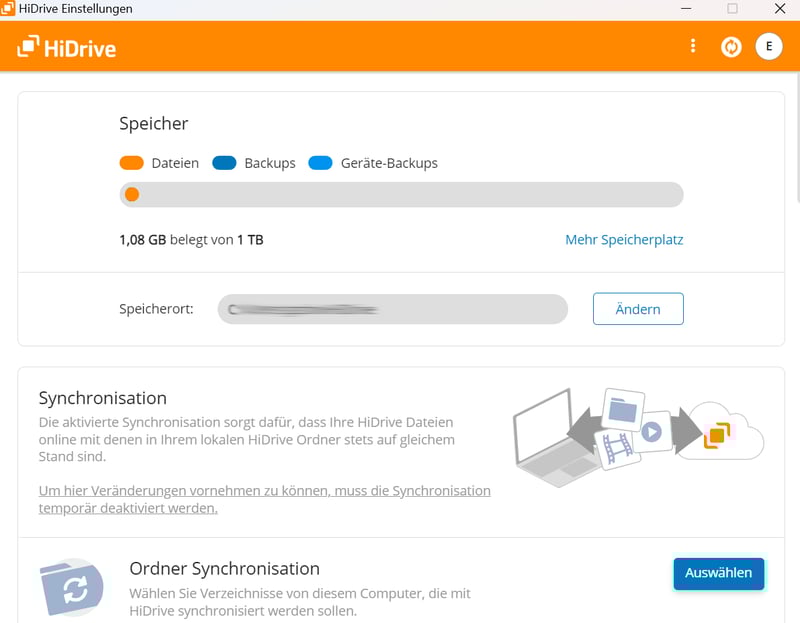Click the storage usage progress bar
800x623 pixels.
click(401, 195)
